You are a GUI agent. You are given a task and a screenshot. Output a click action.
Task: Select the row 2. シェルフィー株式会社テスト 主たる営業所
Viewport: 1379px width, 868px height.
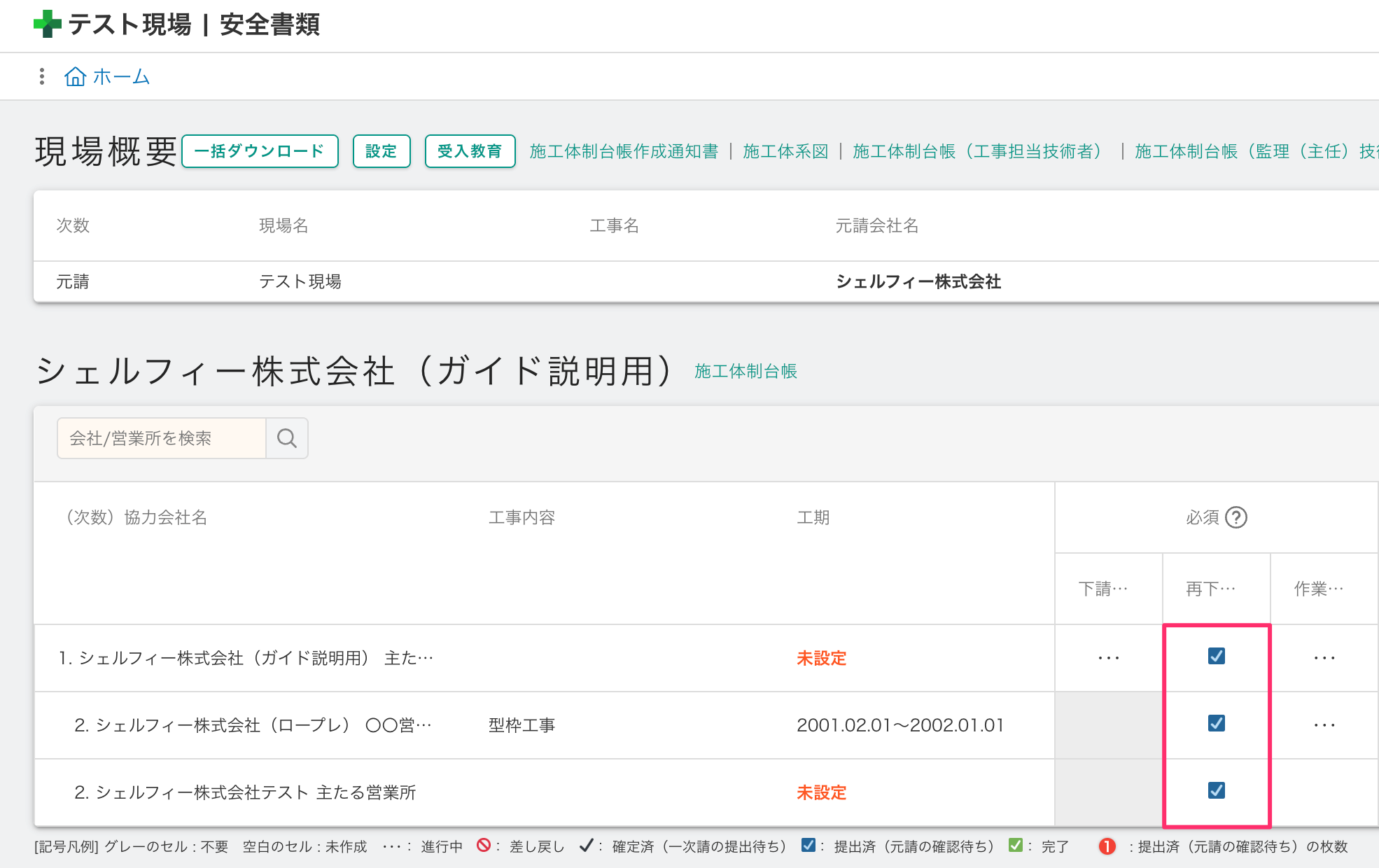245,792
